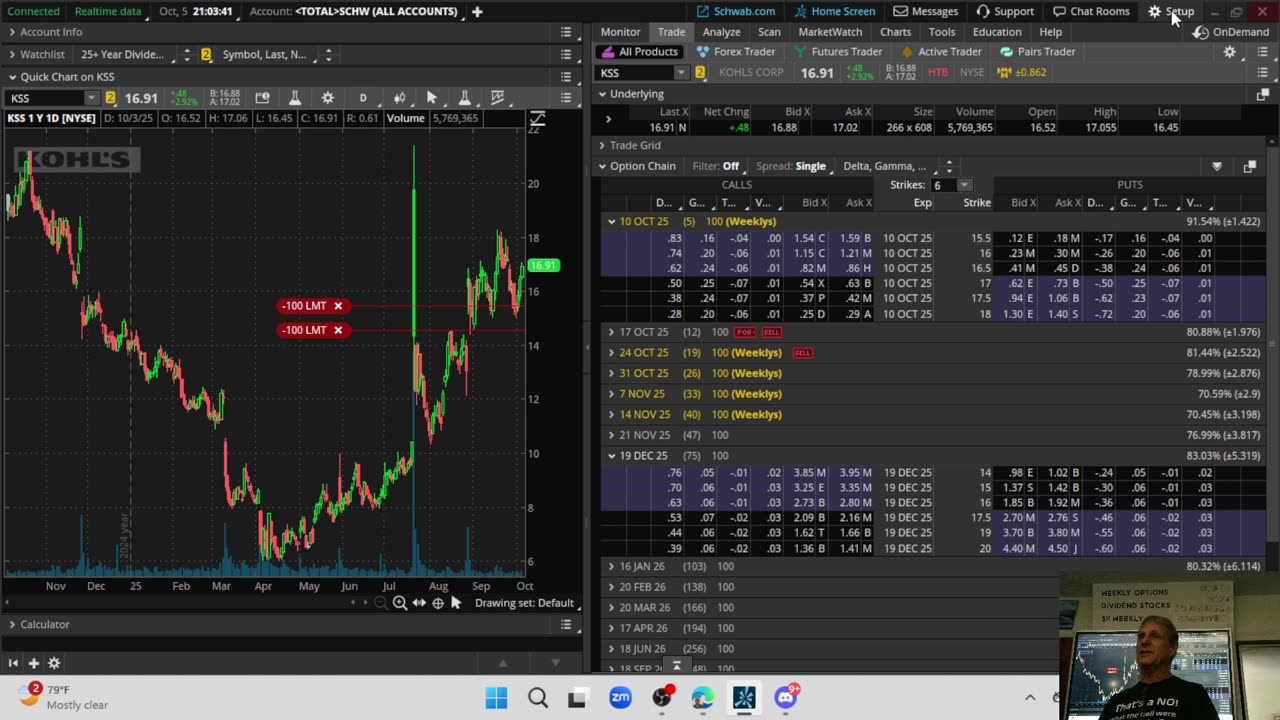Viewport: 1280px width, 720px height.
Task: Open Windows taskbar search
Action: (x=538, y=697)
